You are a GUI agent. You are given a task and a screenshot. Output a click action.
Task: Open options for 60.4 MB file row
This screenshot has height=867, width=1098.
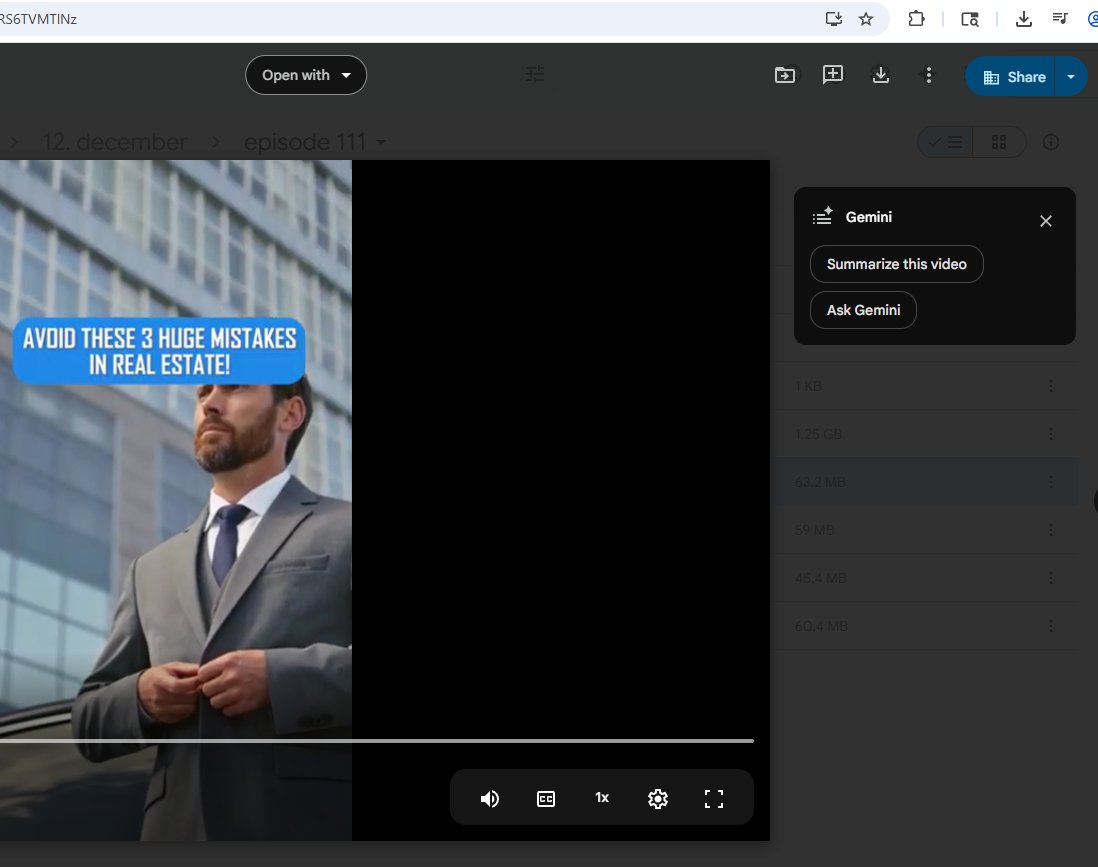click(1050, 626)
